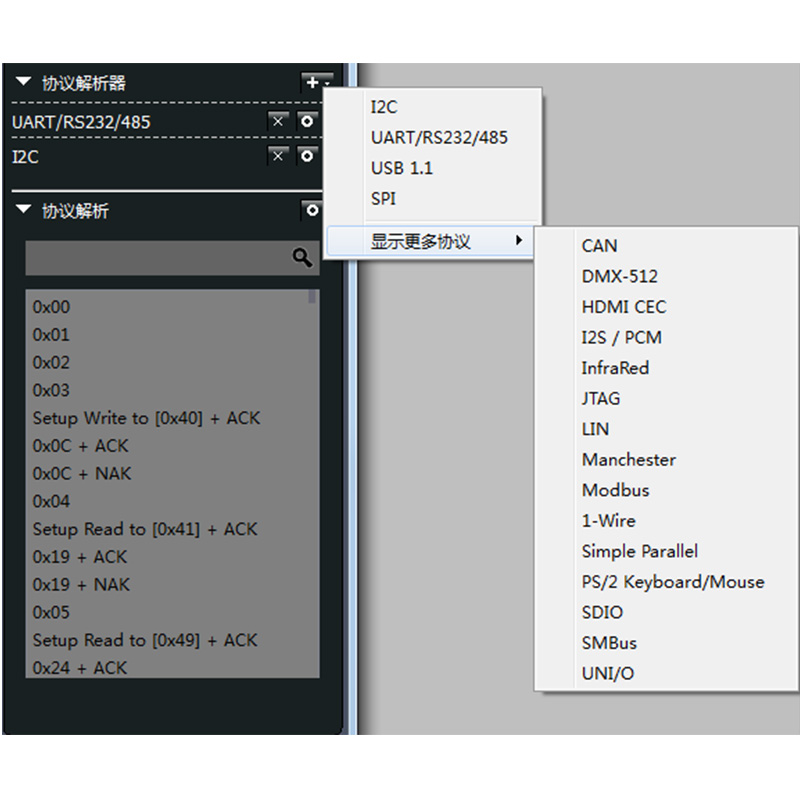Select HDMI CEC protocol
800x800 pixels.
666,307
